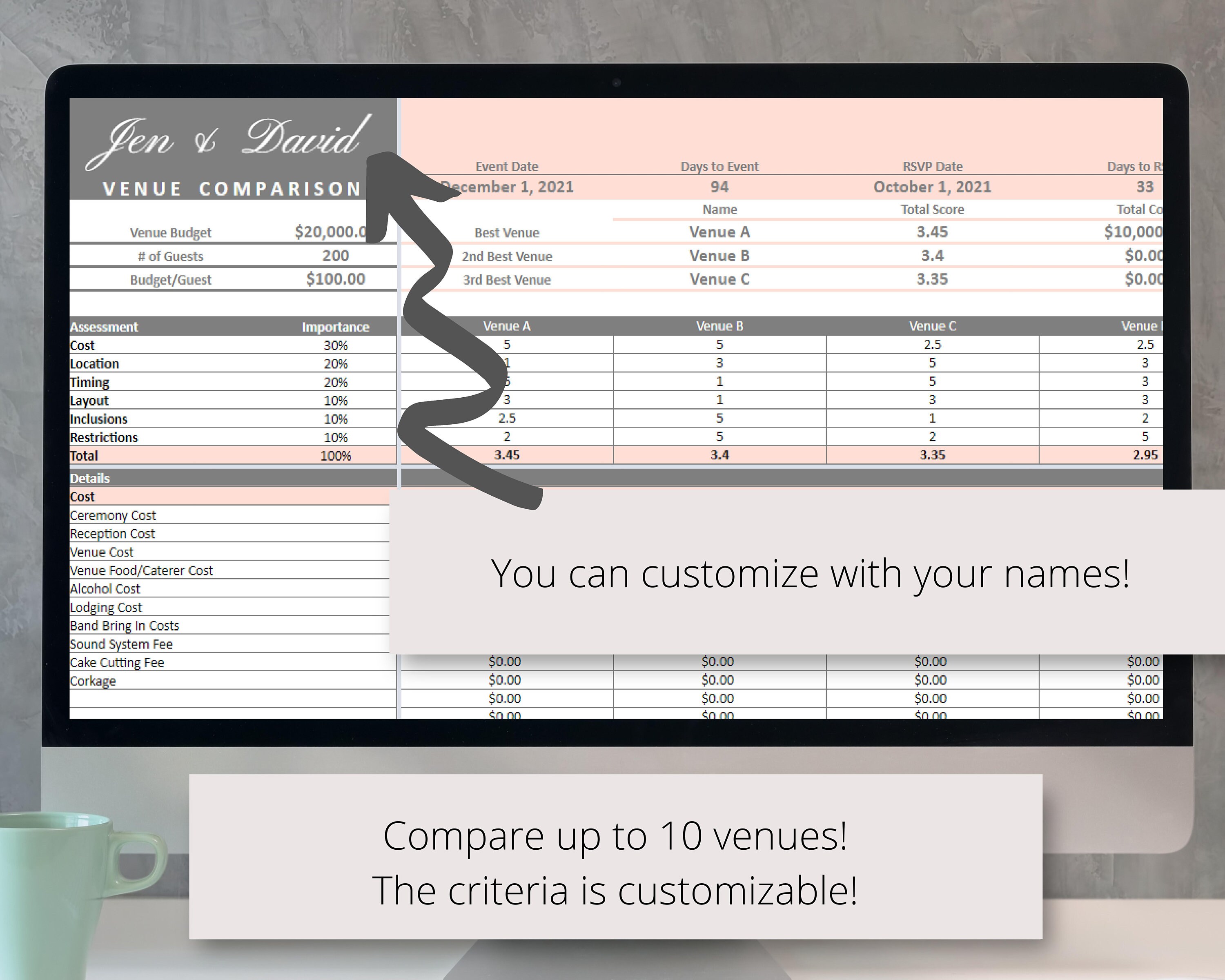Select the 10% importance for Restrictions
The width and height of the screenshot is (1225, 980).
click(x=336, y=437)
